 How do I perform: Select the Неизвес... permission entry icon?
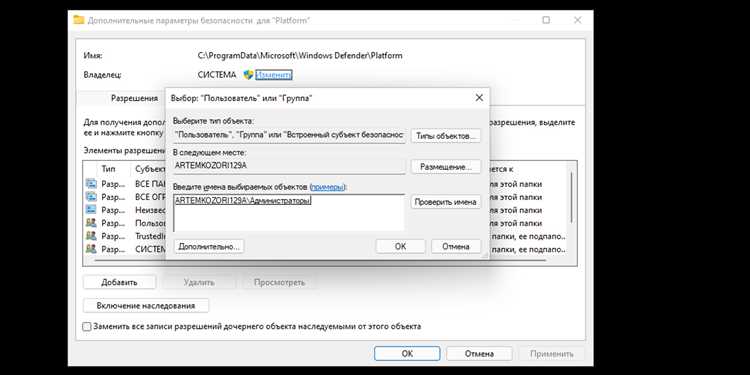[91, 210]
